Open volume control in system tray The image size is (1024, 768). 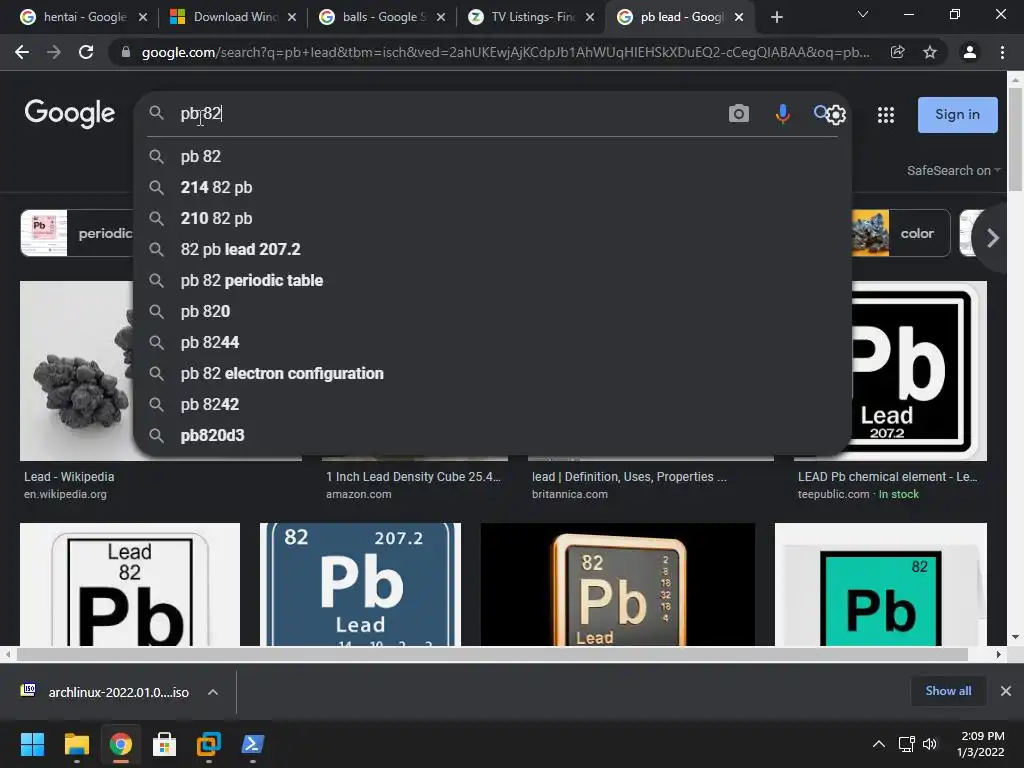click(x=930, y=744)
